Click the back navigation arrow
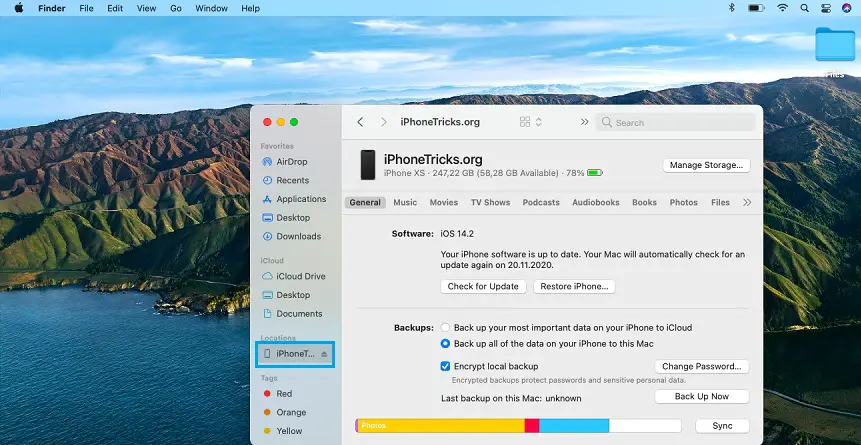 (x=360, y=122)
